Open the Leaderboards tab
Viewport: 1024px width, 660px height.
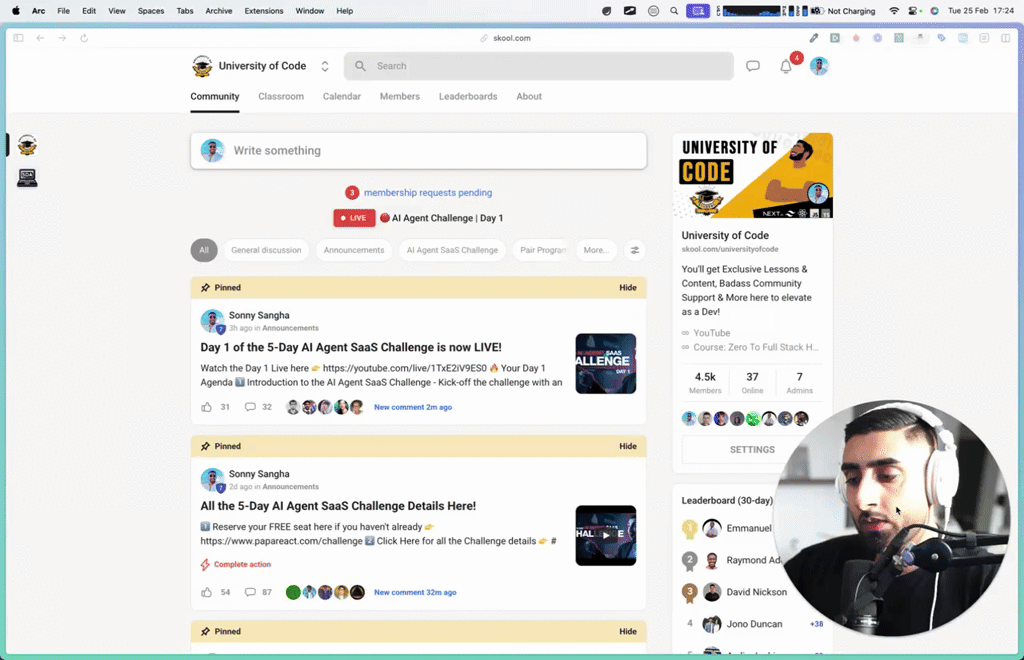click(468, 97)
